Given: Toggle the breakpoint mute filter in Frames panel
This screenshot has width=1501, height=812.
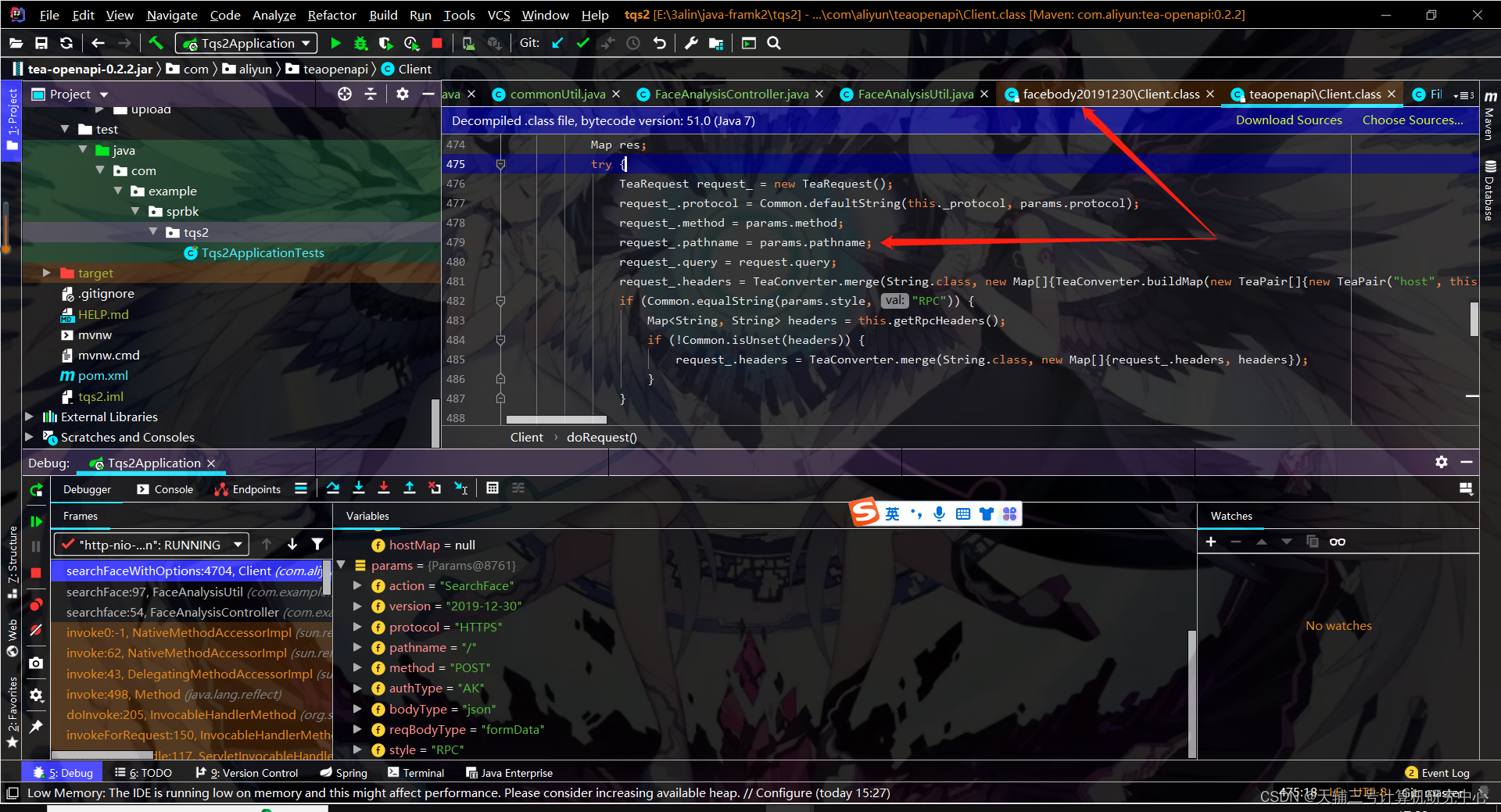Looking at the screenshot, I should (x=317, y=544).
